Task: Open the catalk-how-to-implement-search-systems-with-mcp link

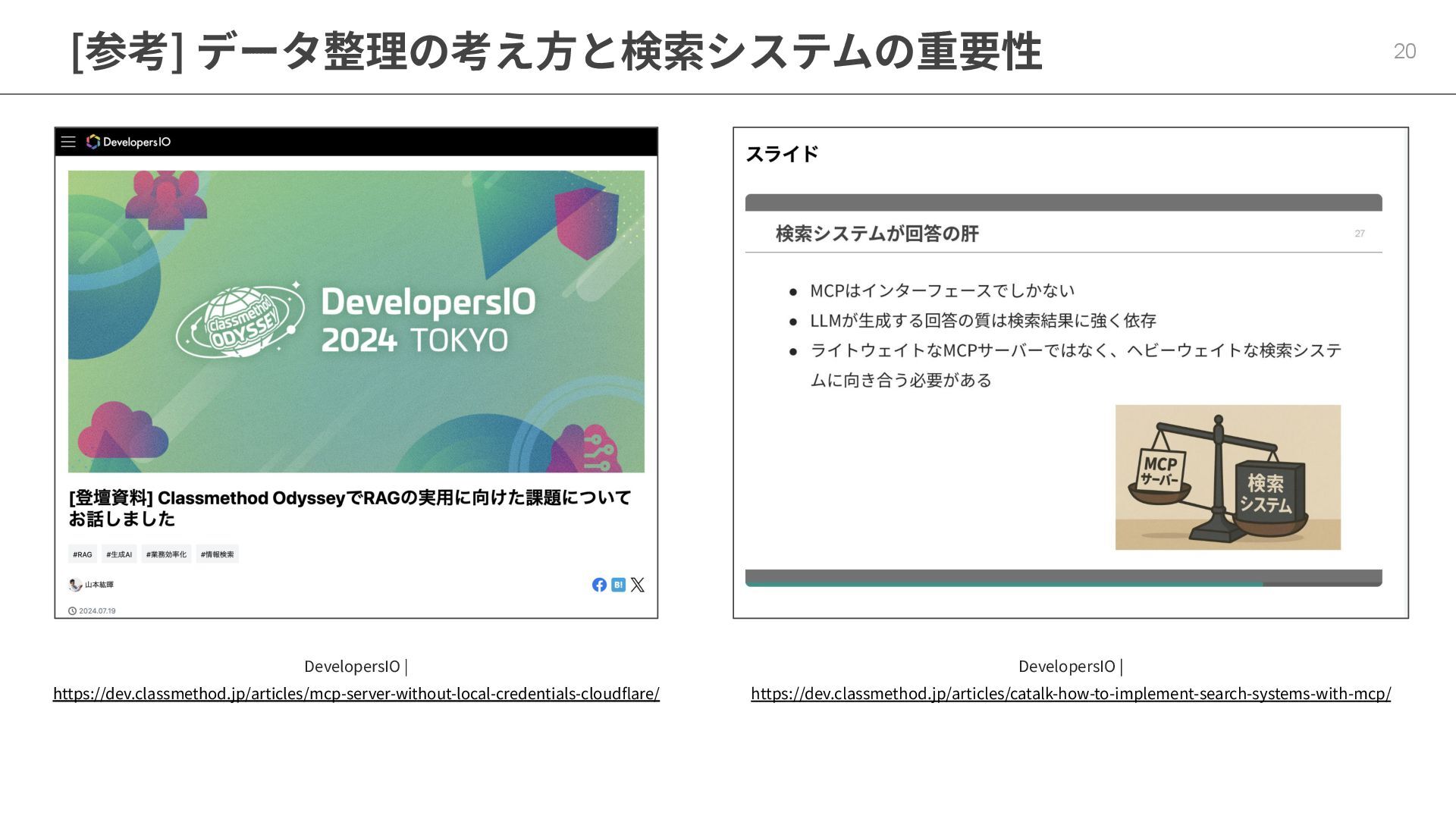Action: click(1070, 693)
